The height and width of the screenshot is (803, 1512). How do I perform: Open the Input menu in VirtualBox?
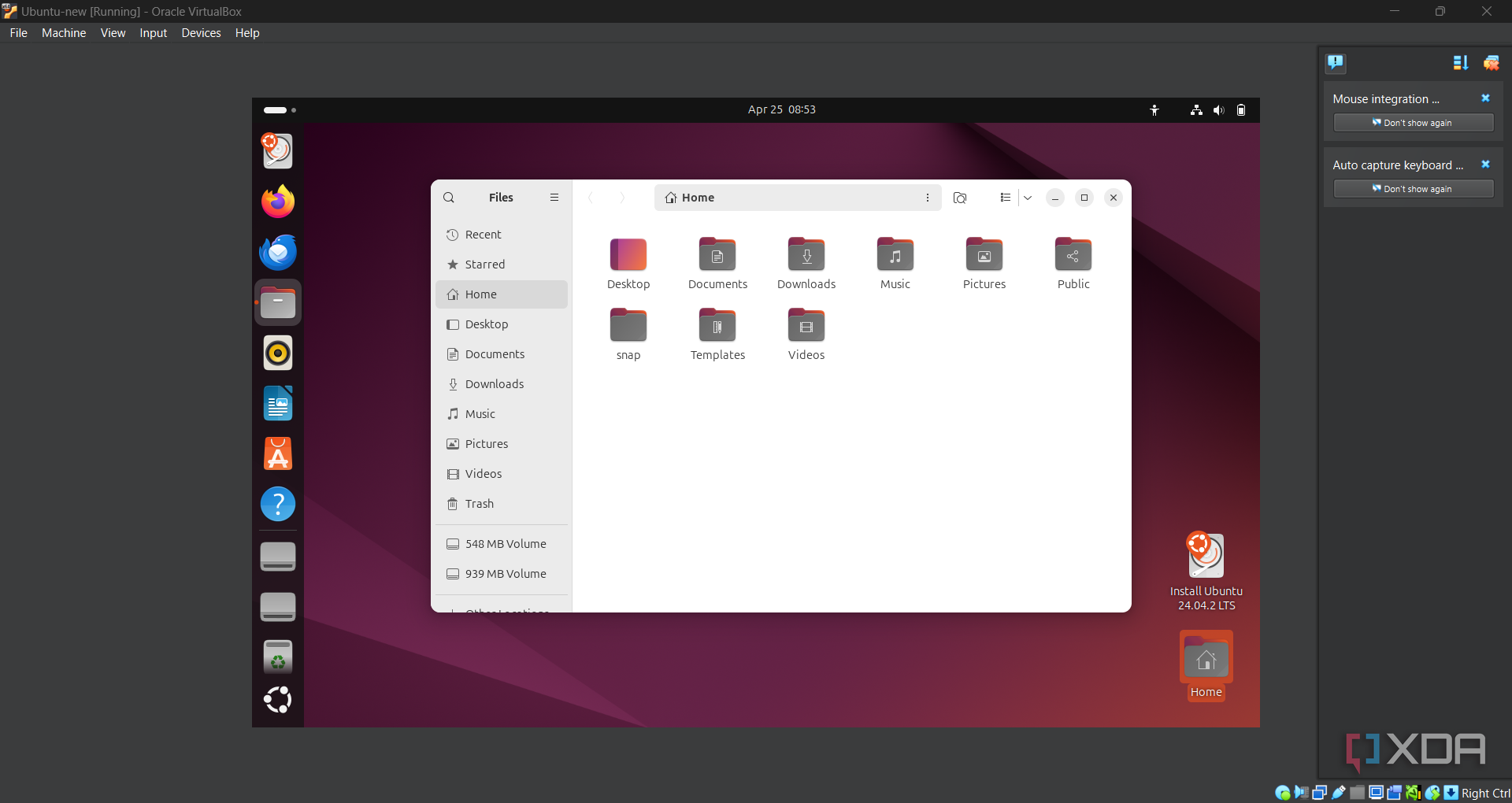(154, 33)
